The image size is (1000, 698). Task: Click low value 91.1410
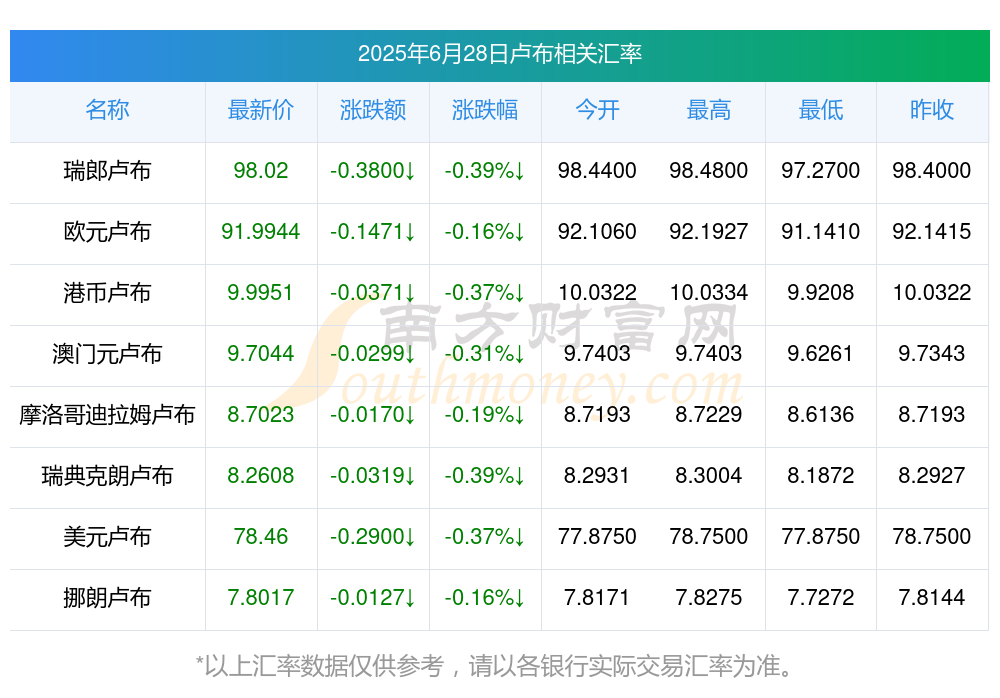click(821, 232)
